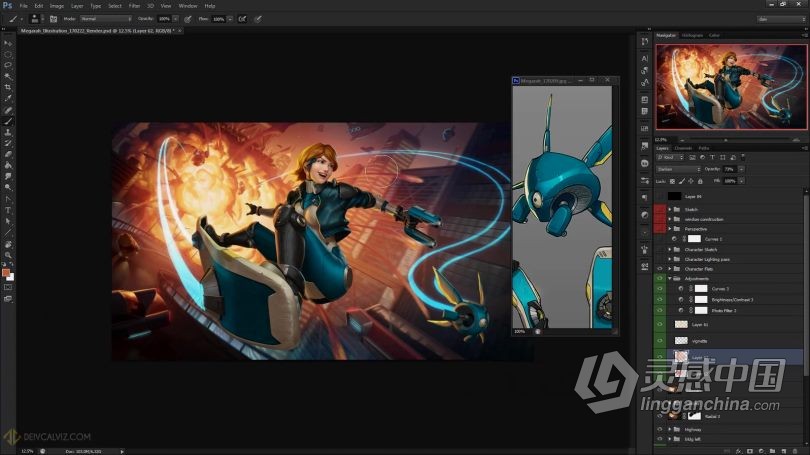Enable airbrush mode in options bar
The height and width of the screenshot is (455, 810).
242,19
